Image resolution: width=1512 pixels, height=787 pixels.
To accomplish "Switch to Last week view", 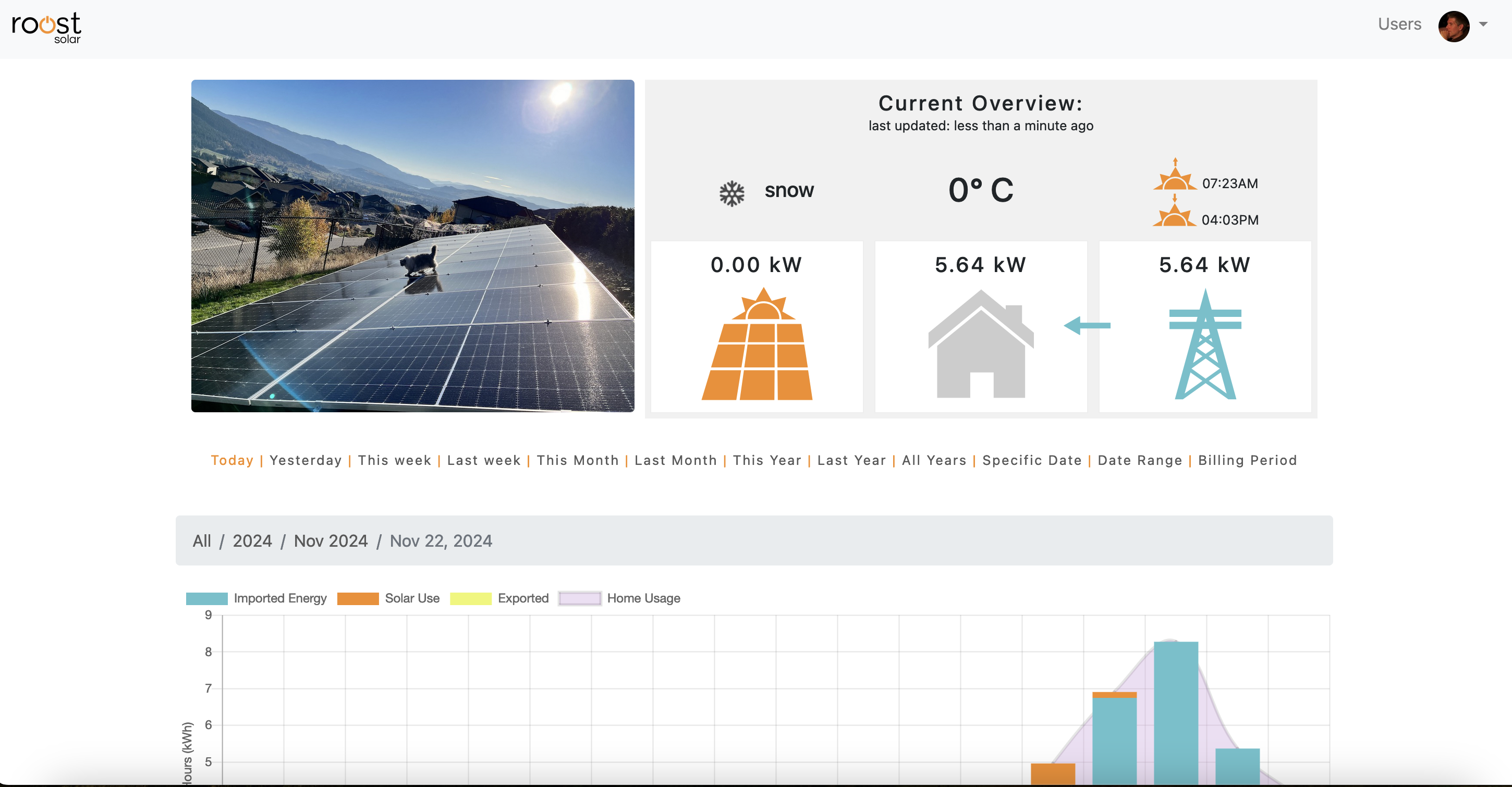I will point(484,460).
